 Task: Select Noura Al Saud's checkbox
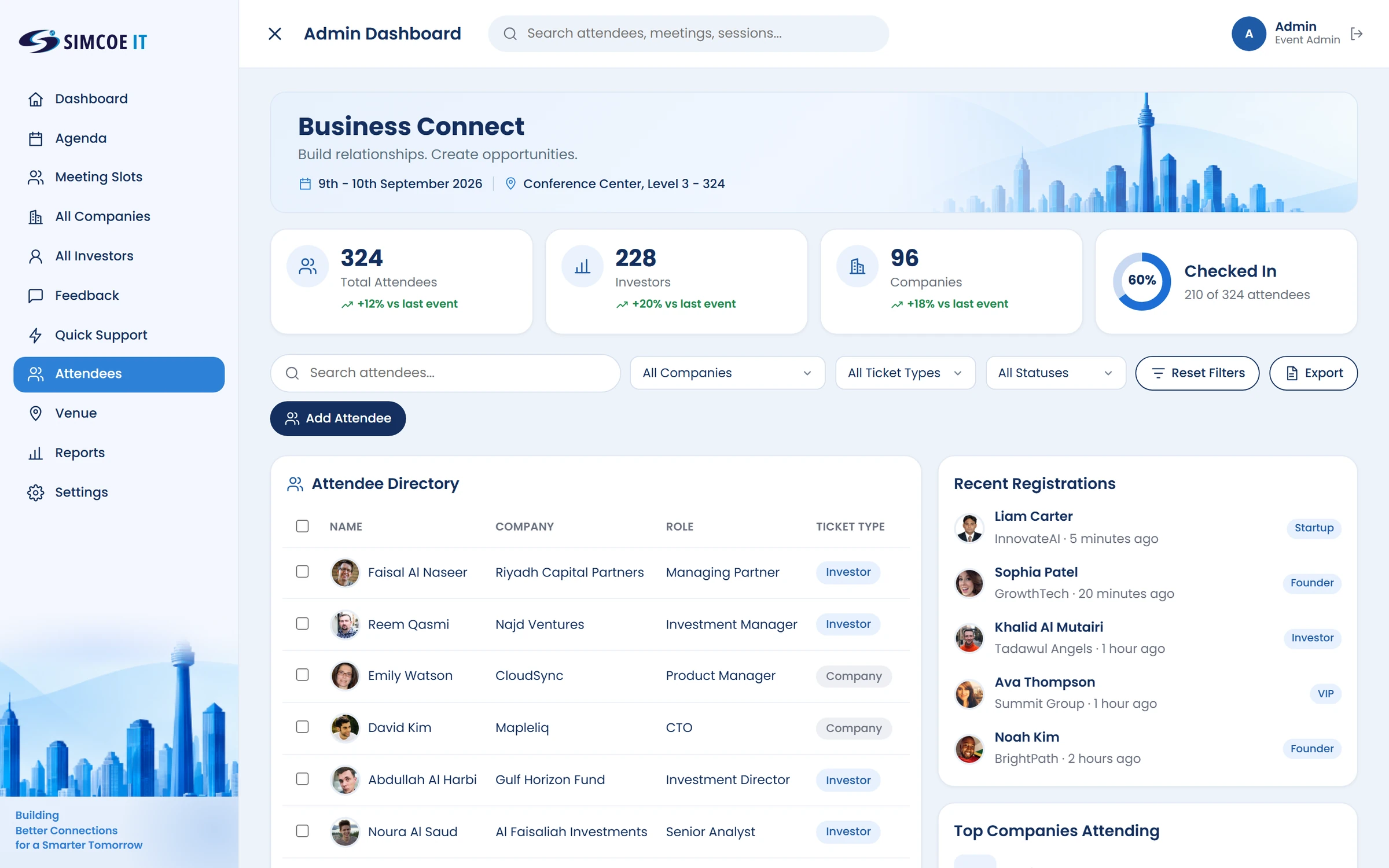pyautogui.click(x=302, y=832)
